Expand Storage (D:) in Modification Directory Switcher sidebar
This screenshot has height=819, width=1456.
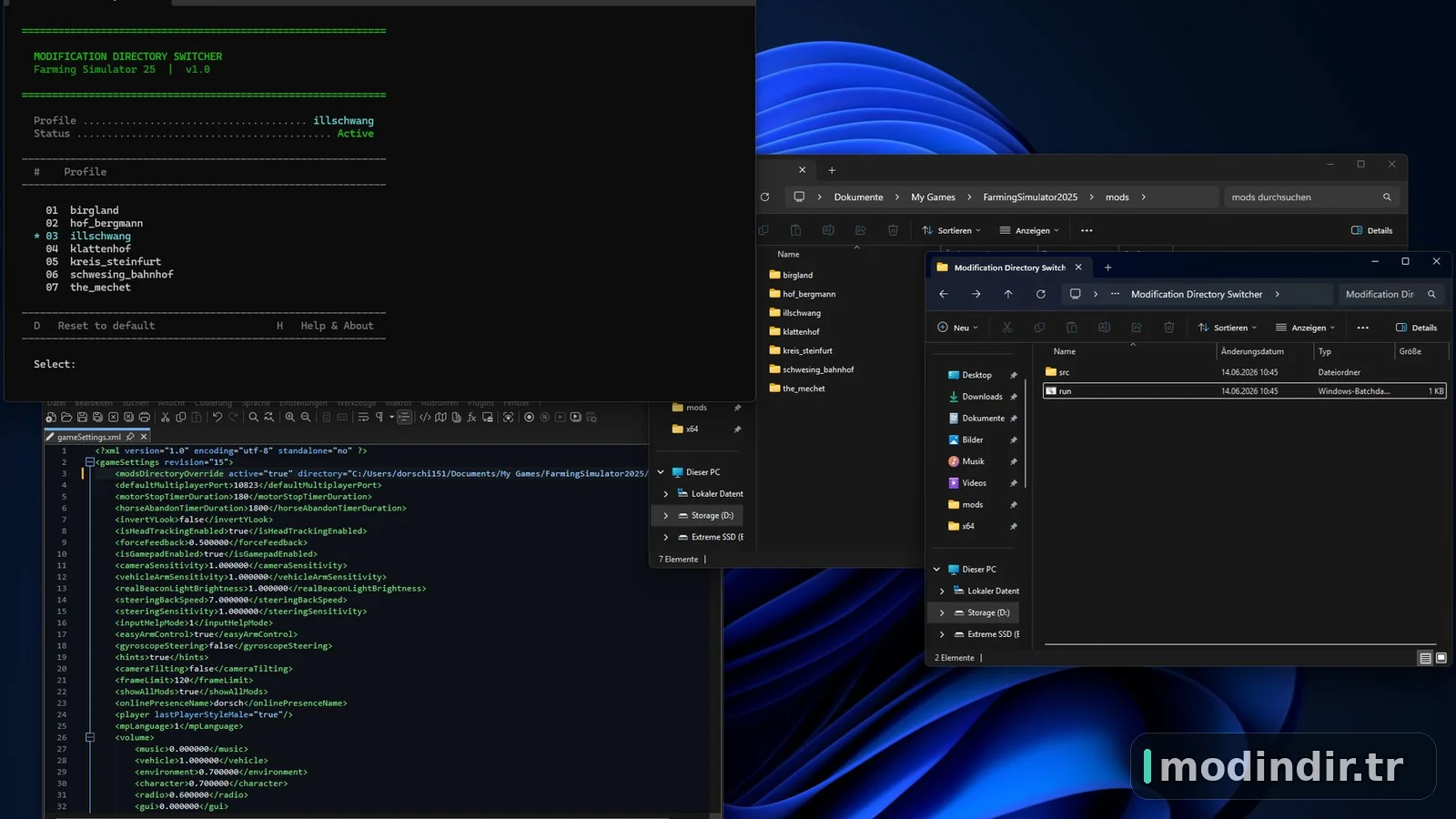click(942, 612)
